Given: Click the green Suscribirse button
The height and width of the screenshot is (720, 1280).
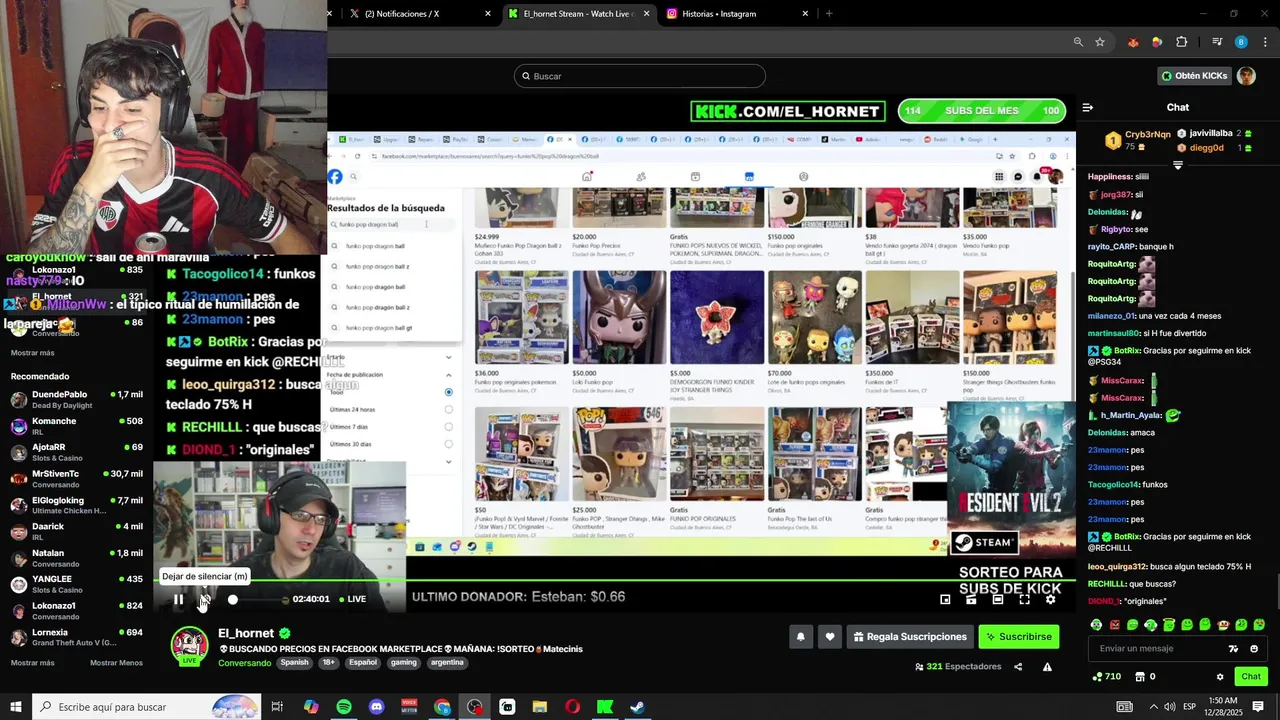Looking at the screenshot, I should (1018, 636).
